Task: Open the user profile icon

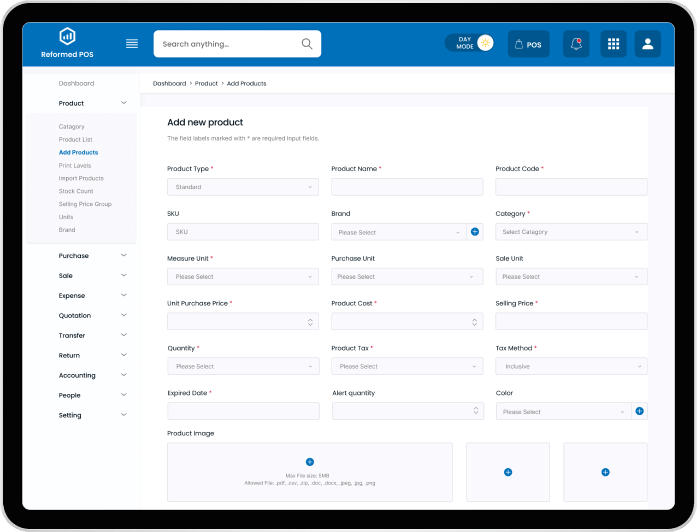Action: tap(647, 44)
